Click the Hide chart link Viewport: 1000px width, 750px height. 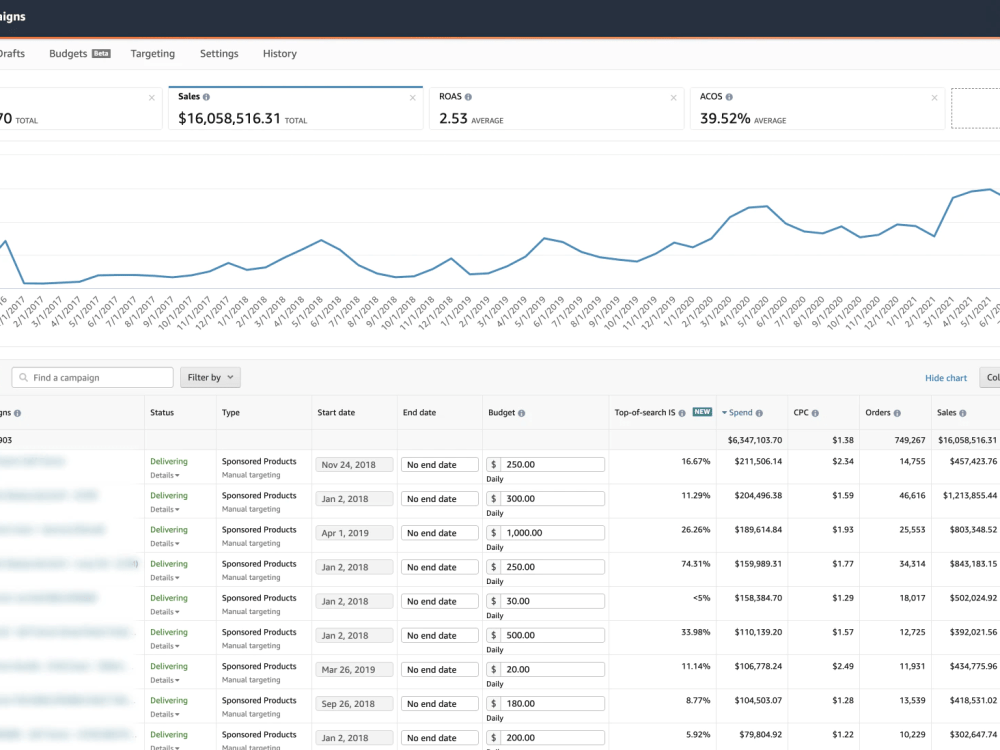[x=946, y=378]
